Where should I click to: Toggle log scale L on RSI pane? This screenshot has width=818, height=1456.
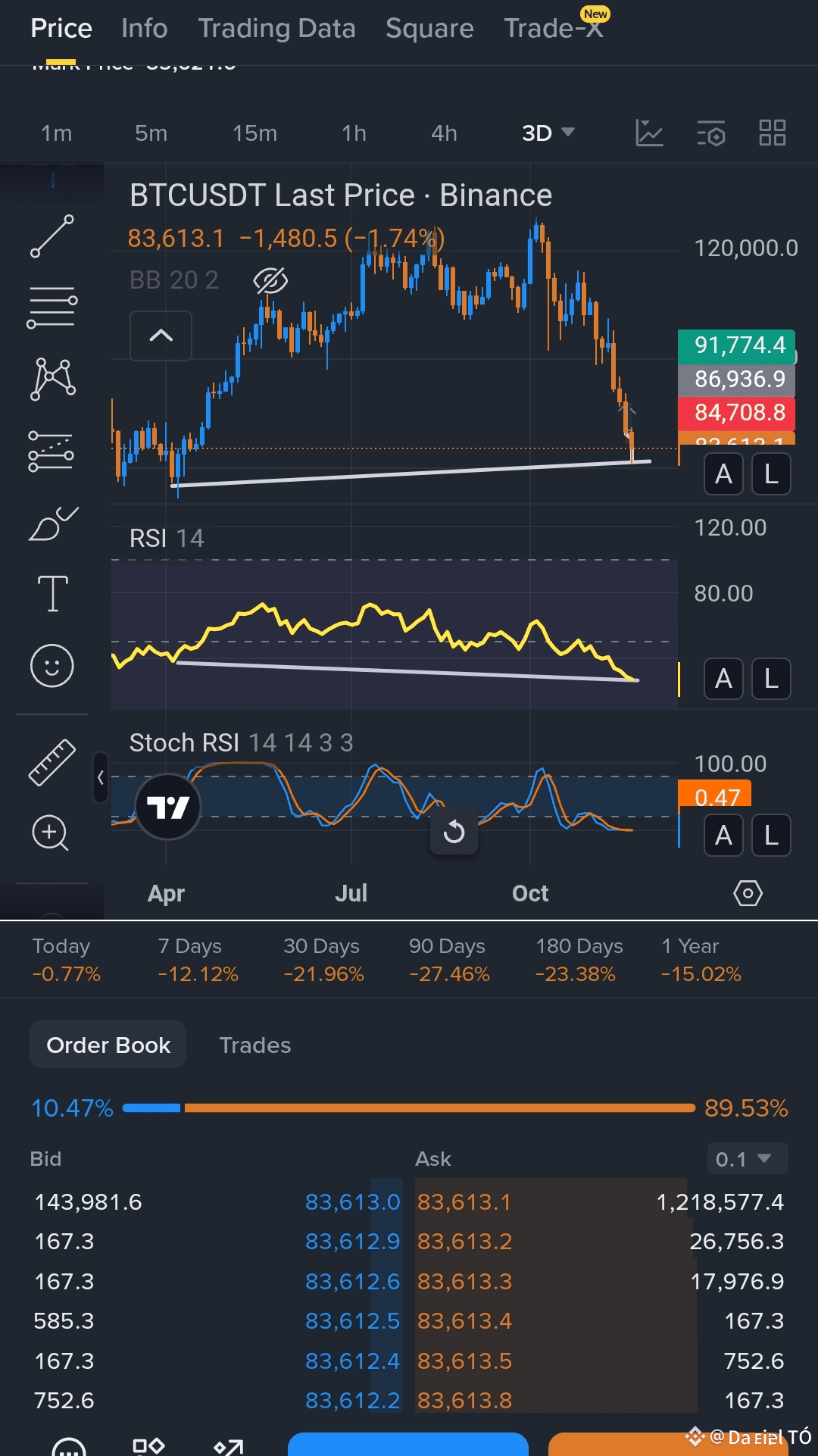point(771,679)
